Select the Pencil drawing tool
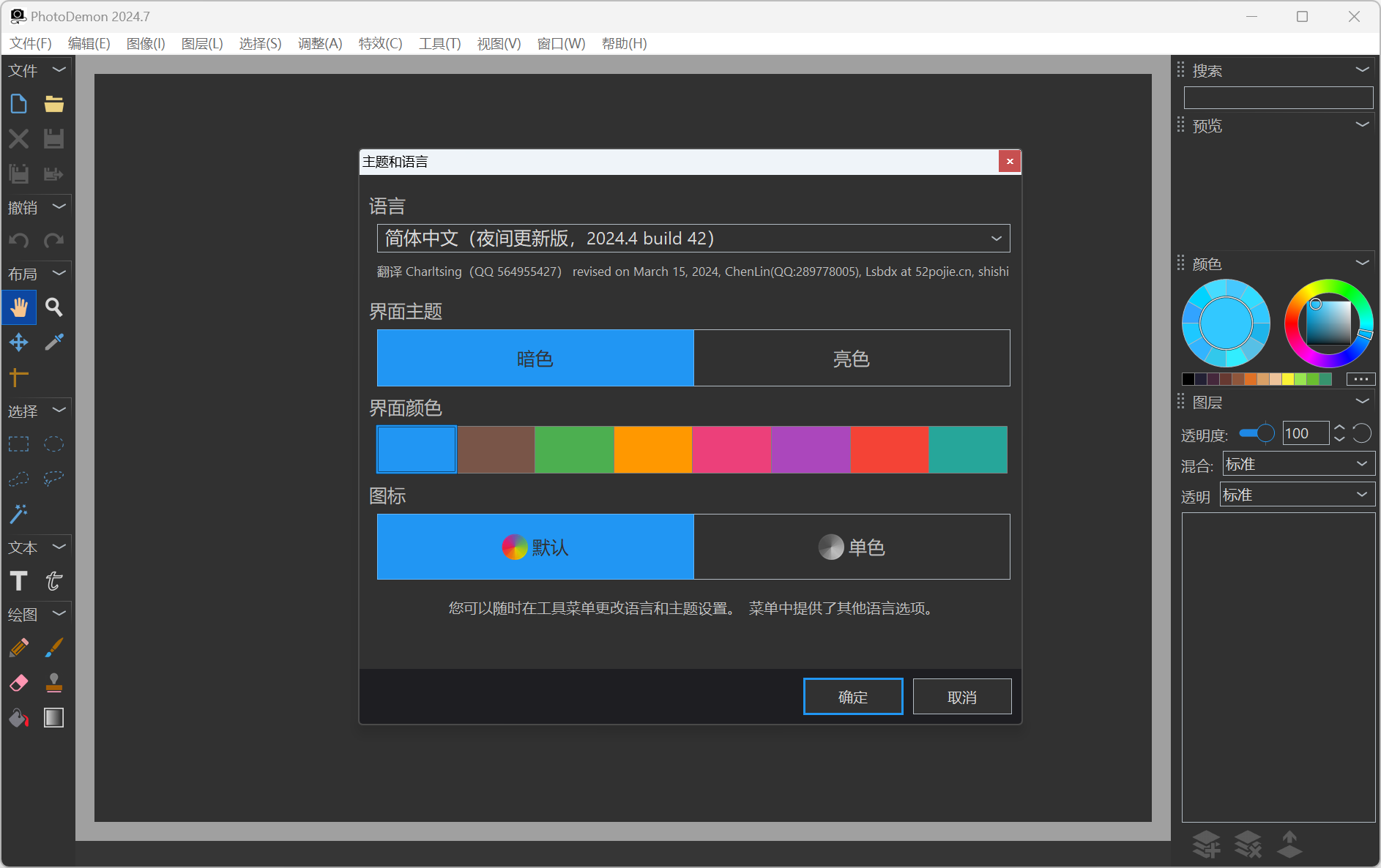This screenshot has width=1381, height=868. [19, 648]
